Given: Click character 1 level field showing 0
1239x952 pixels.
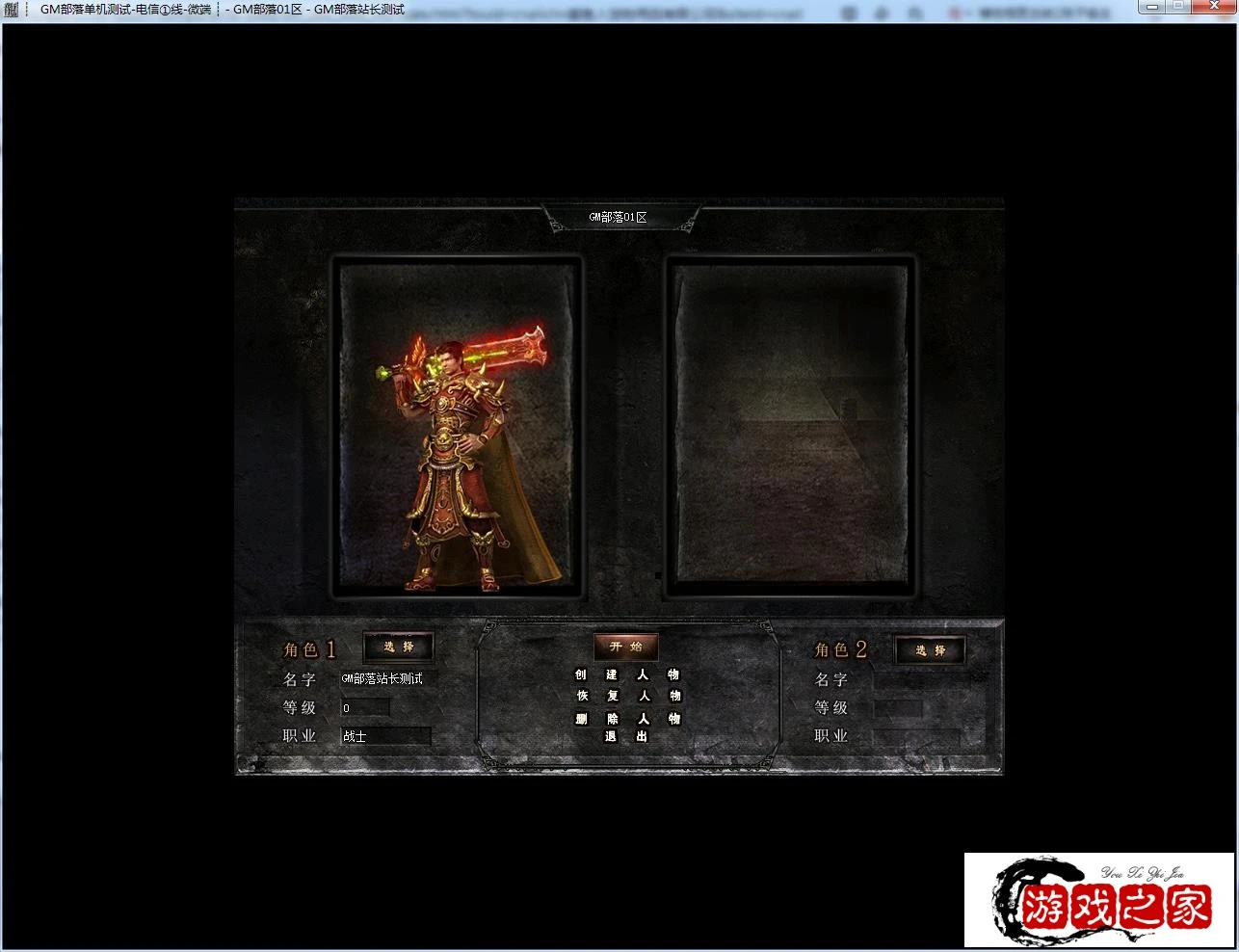Looking at the screenshot, I should point(365,707).
